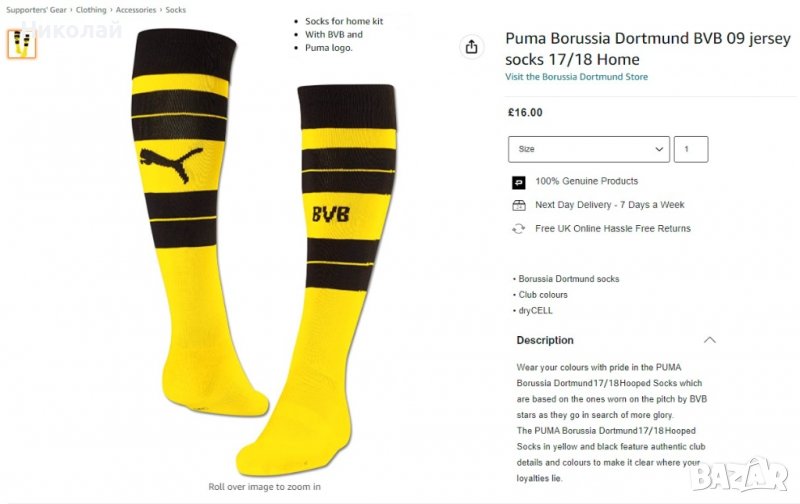Open the Size dropdown

coord(589,149)
